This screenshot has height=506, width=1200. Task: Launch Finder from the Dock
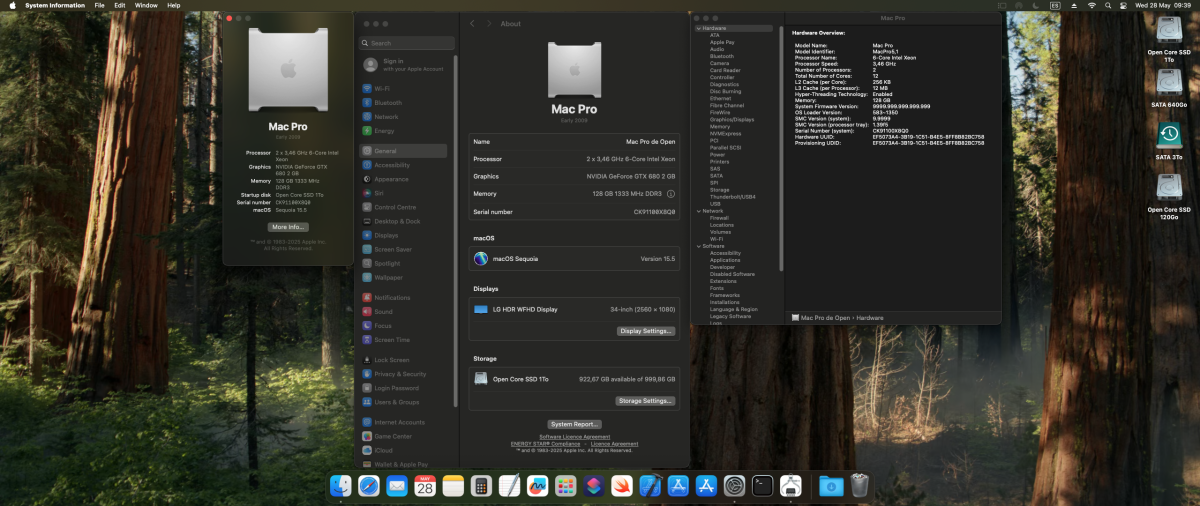coord(342,486)
